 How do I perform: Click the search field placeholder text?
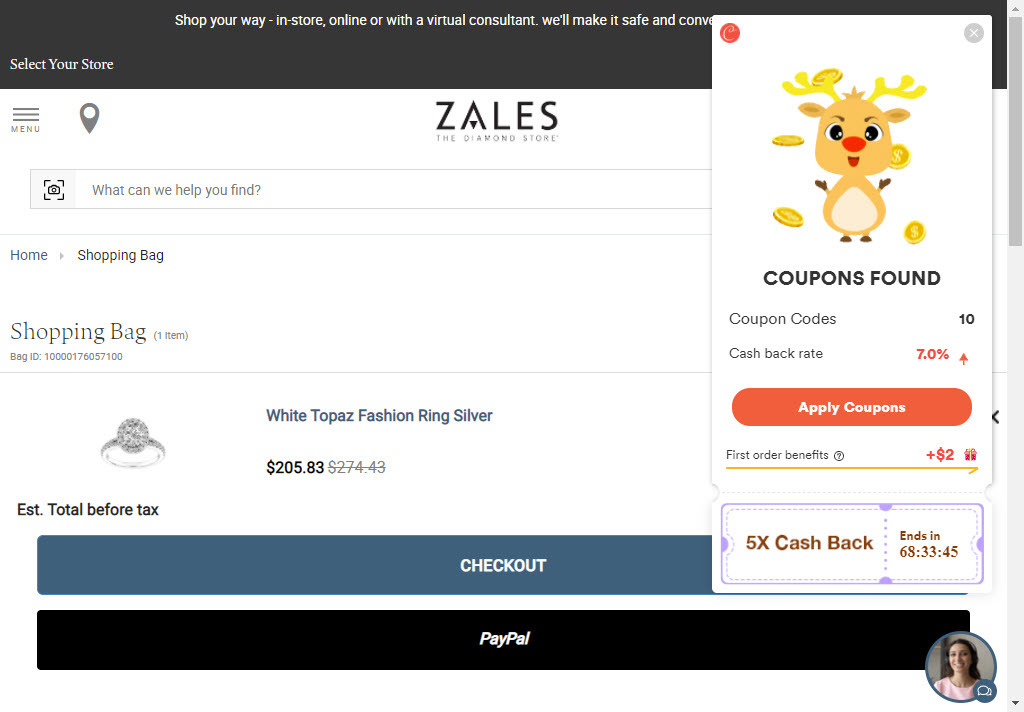pos(176,190)
